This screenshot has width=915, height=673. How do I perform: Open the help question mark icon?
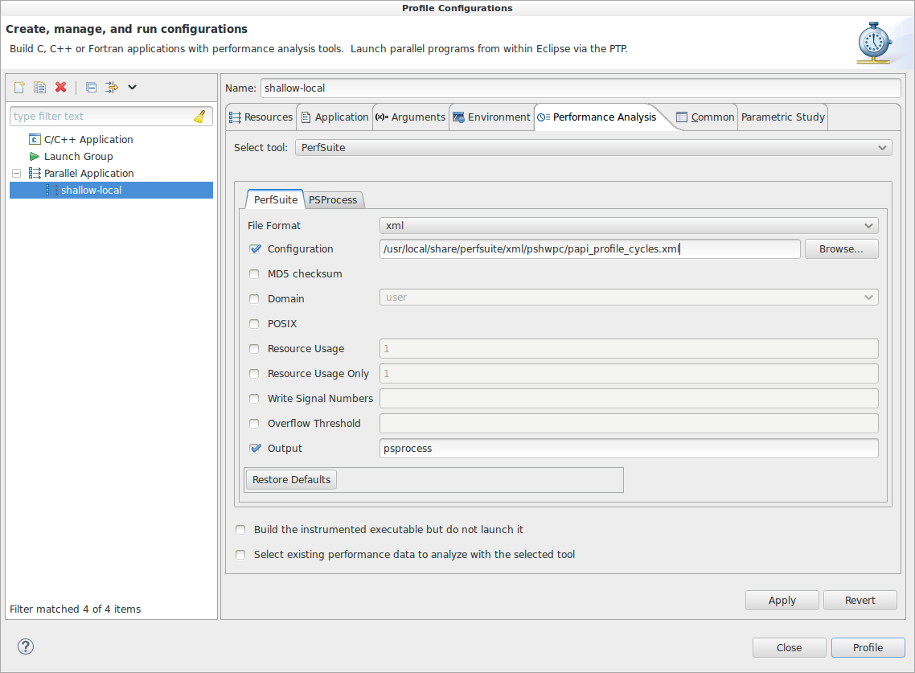click(26, 647)
